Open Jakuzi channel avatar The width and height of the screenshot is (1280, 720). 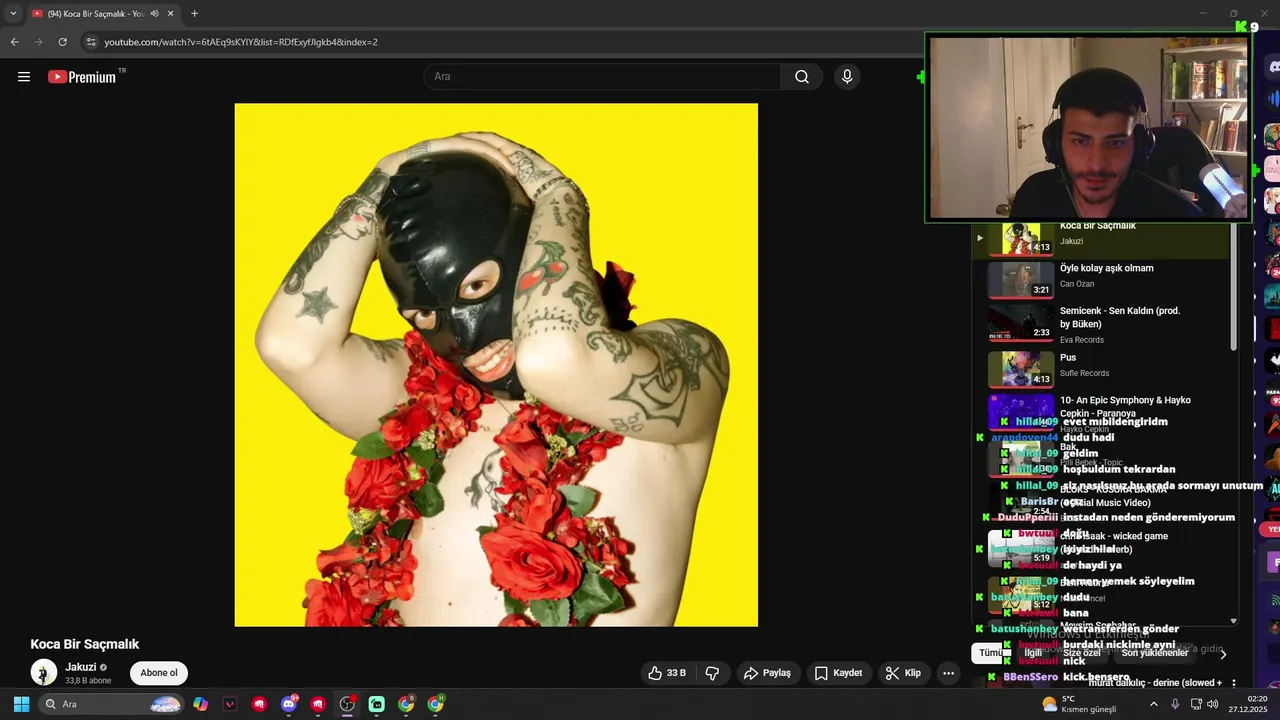[x=44, y=673]
